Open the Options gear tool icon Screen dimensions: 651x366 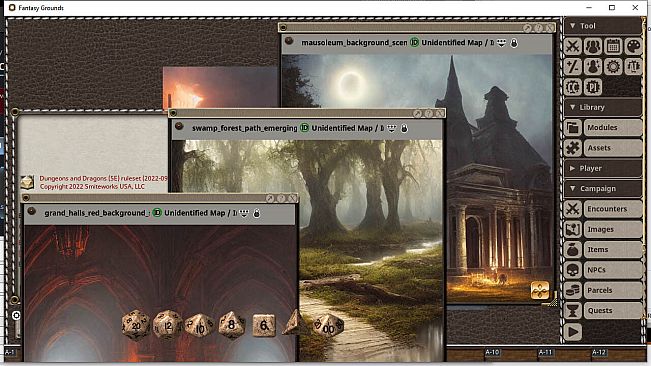click(613, 66)
